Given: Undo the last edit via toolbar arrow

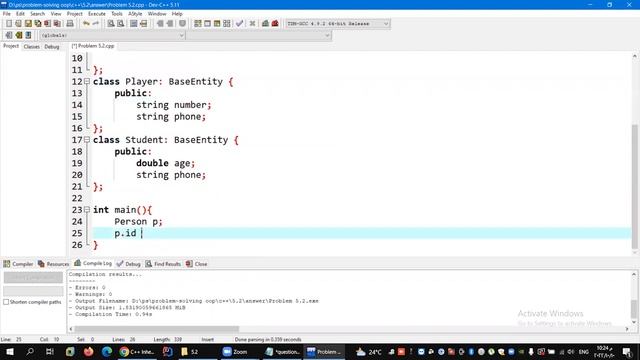Looking at the screenshot, I should (x=86, y=24).
